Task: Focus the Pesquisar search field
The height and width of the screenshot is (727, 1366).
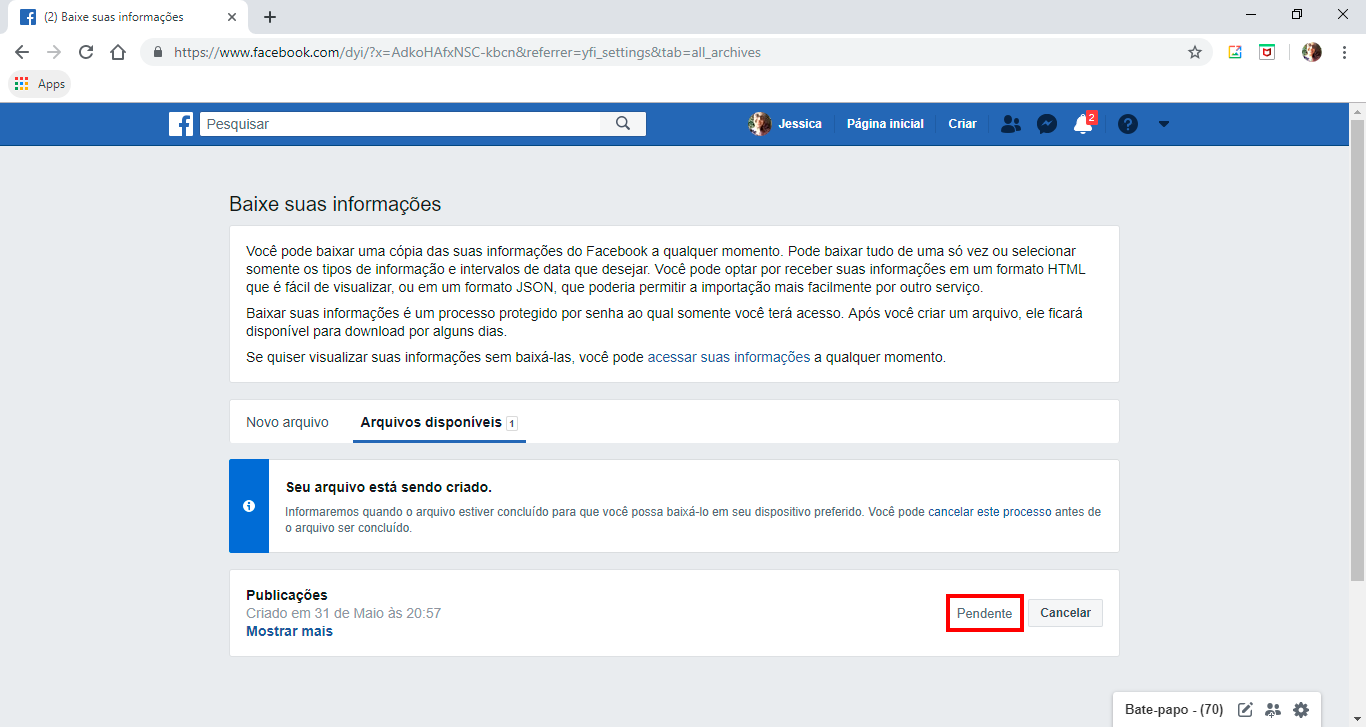Action: click(400, 124)
